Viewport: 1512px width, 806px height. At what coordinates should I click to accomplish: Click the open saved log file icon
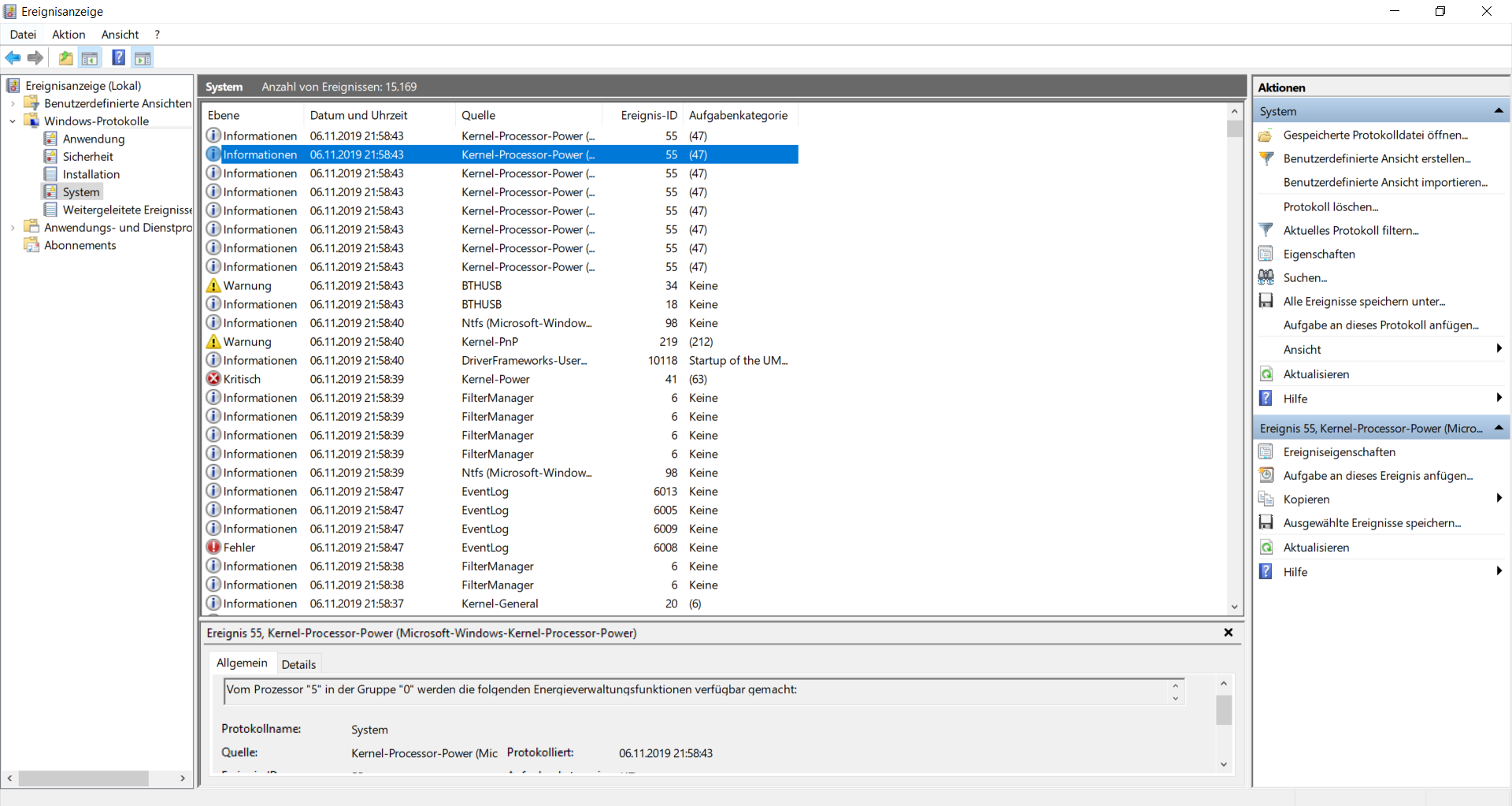[x=1266, y=136]
